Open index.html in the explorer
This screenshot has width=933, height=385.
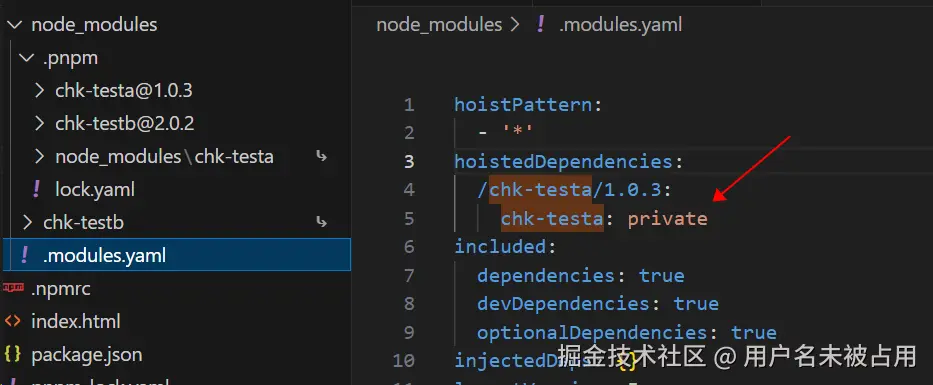click(76, 322)
